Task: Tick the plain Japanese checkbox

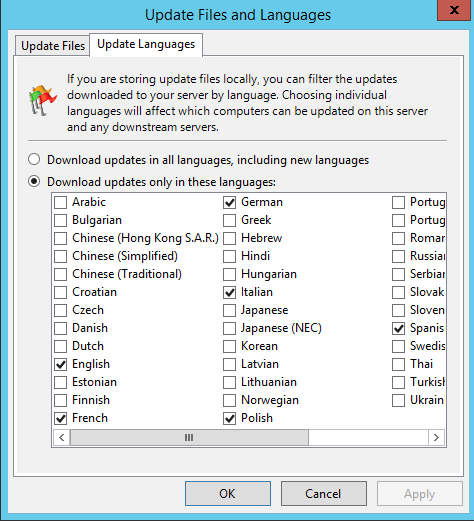Action: coord(230,310)
